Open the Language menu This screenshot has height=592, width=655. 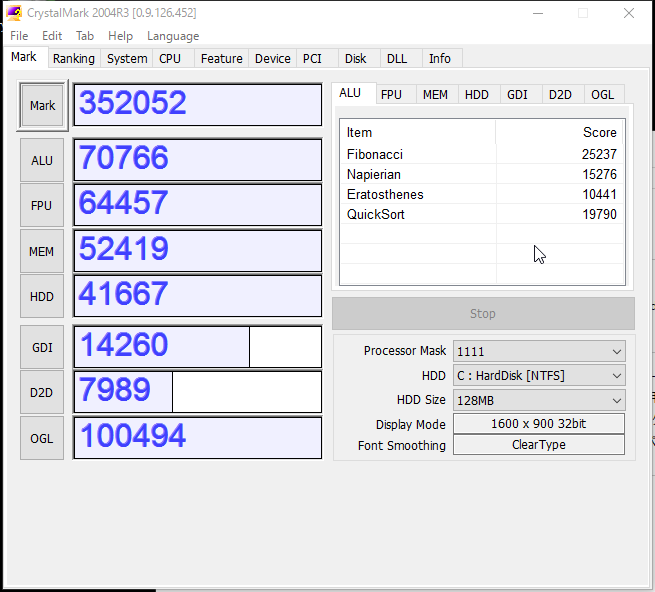click(x=173, y=36)
